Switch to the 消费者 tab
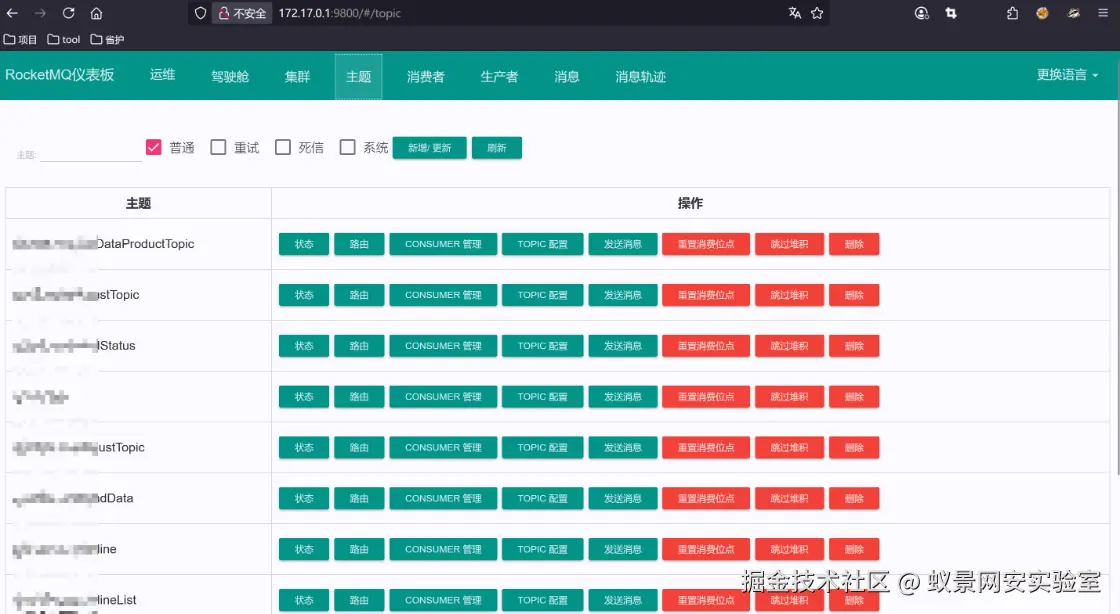1120x614 pixels. [x=426, y=76]
